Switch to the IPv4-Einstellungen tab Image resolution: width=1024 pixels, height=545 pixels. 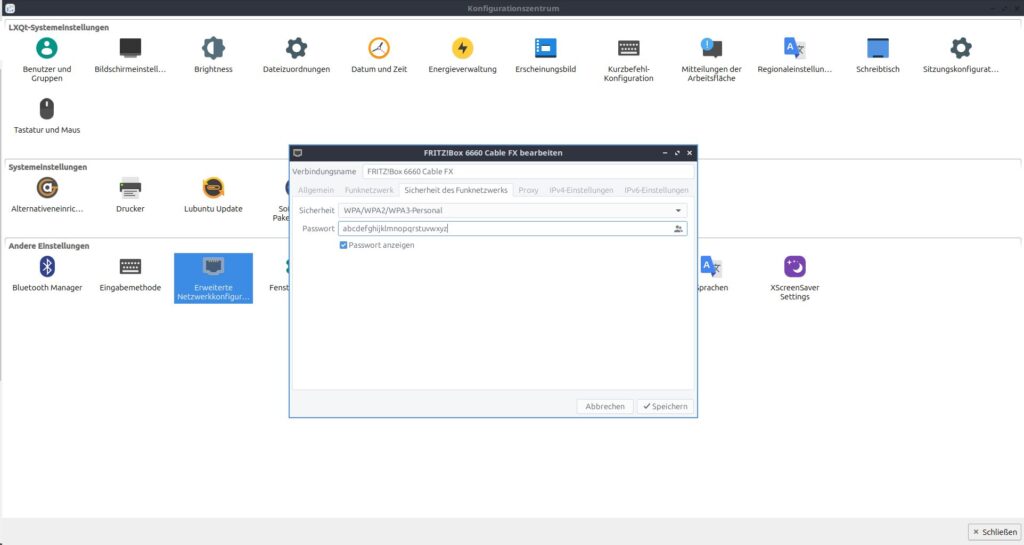click(581, 190)
